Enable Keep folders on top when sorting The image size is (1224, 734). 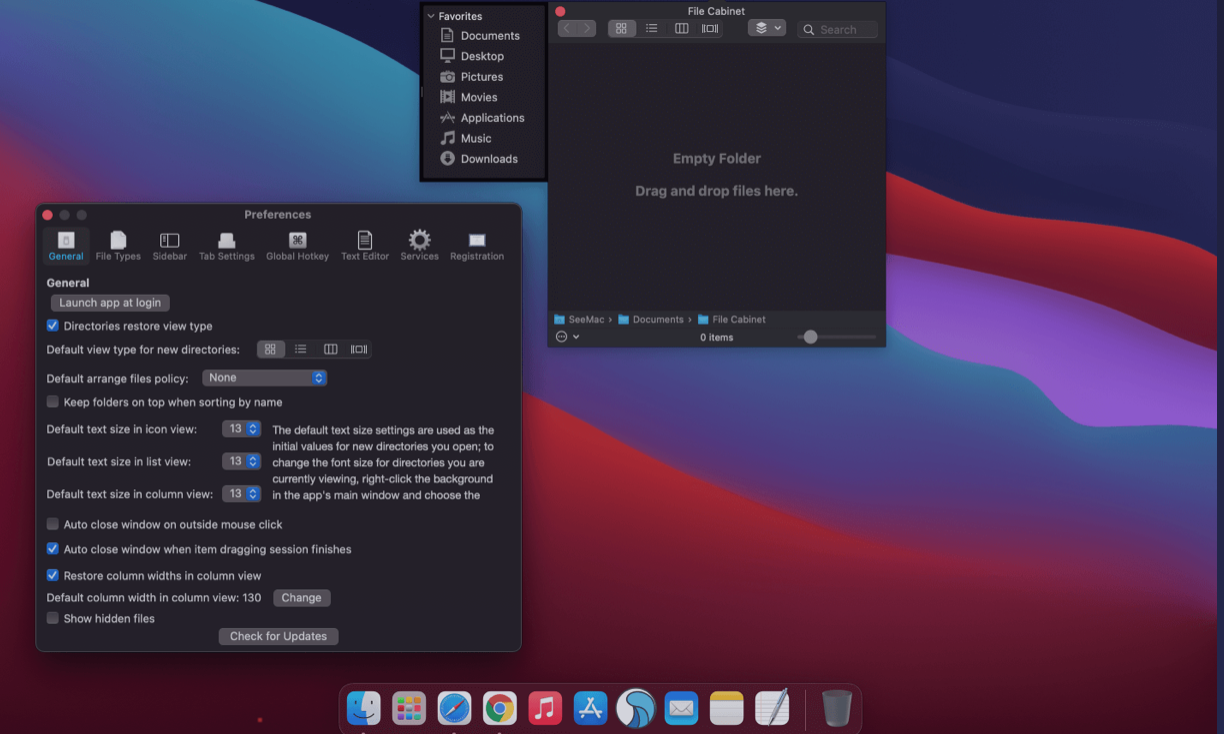pyautogui.click(x=52, y=401)
